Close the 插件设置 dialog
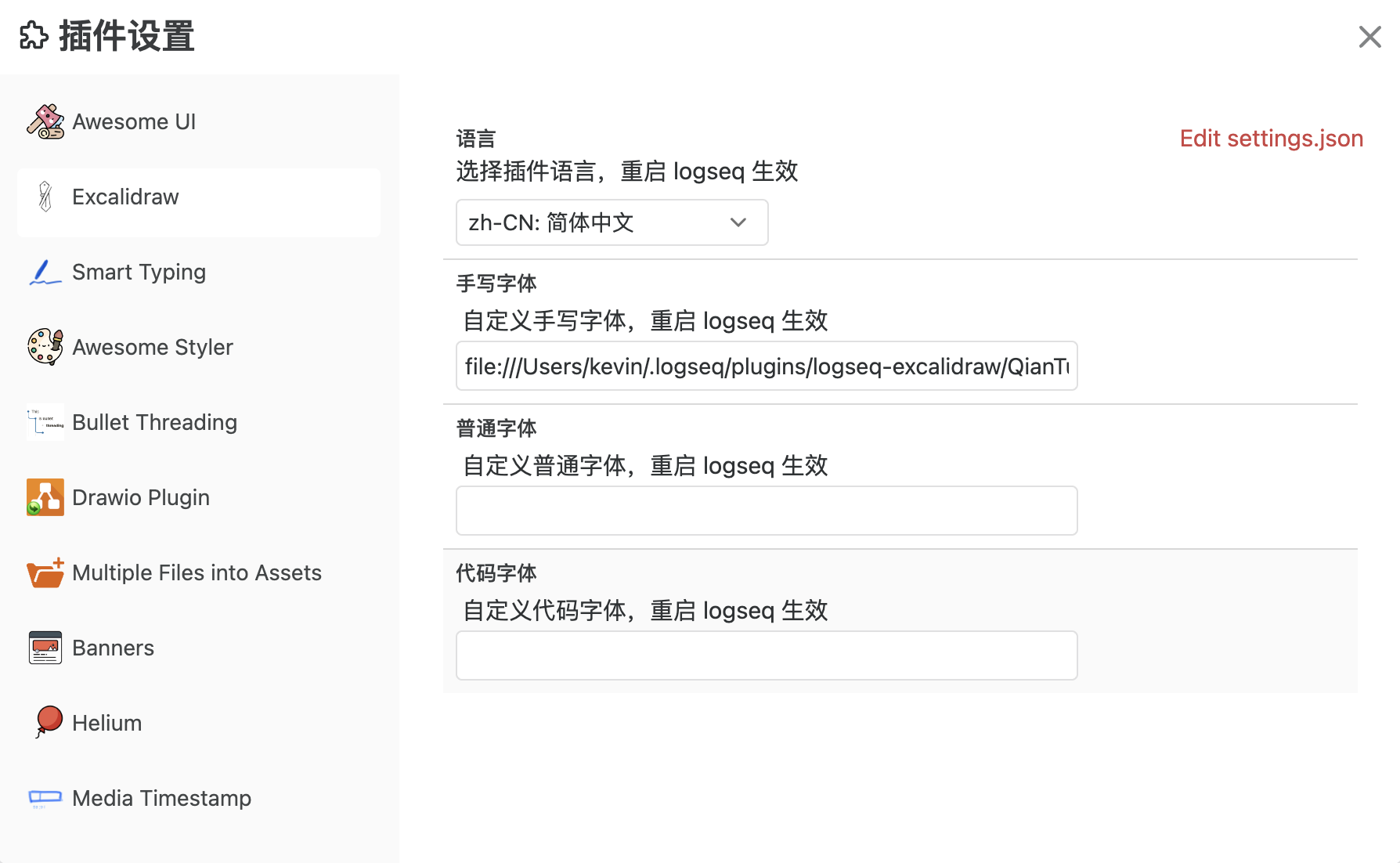Image resolution: width=1400 pixels, height=863 pixels. coord(1369,37)
